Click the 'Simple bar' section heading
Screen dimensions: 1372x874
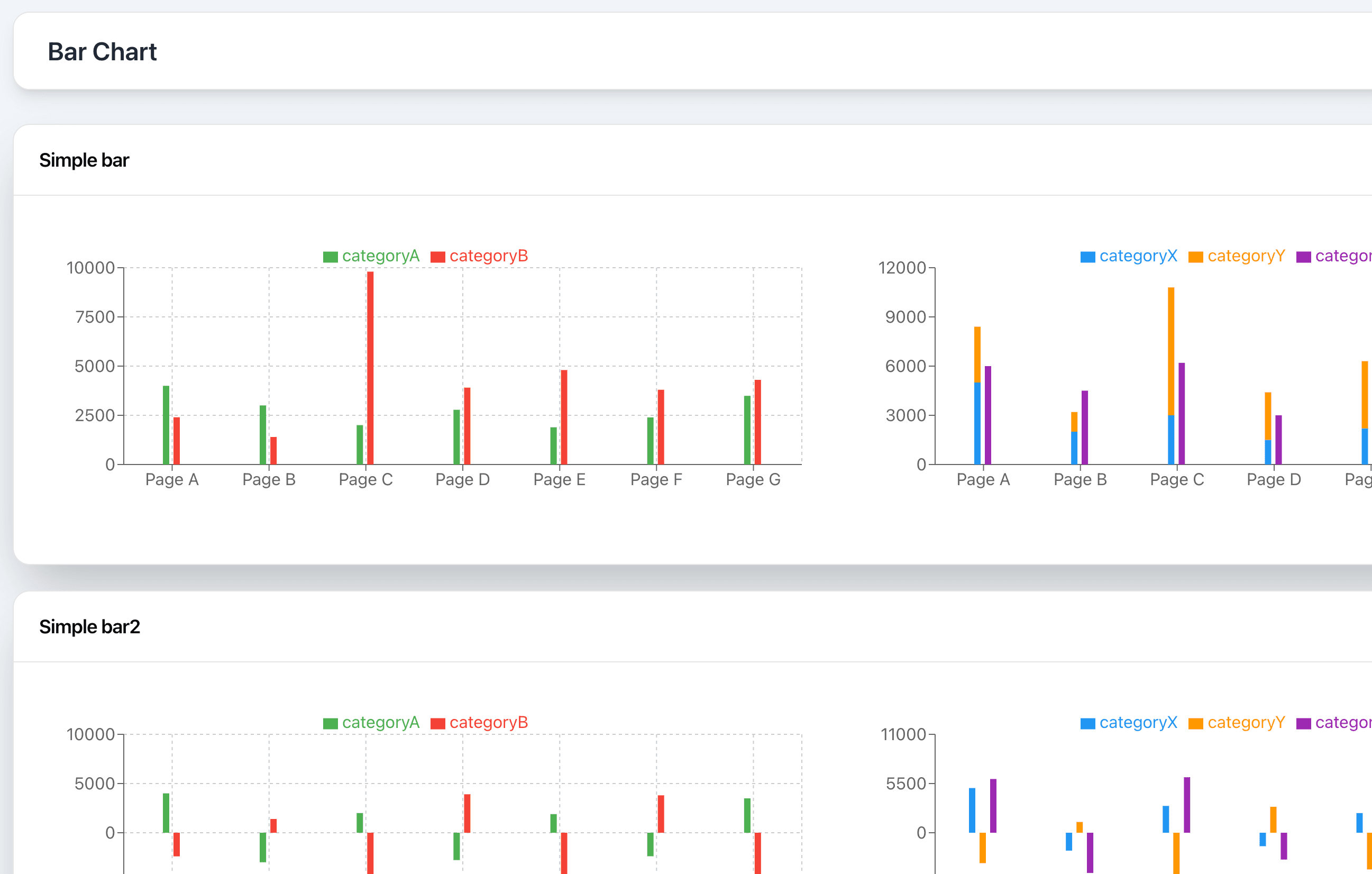click(84, 160)
